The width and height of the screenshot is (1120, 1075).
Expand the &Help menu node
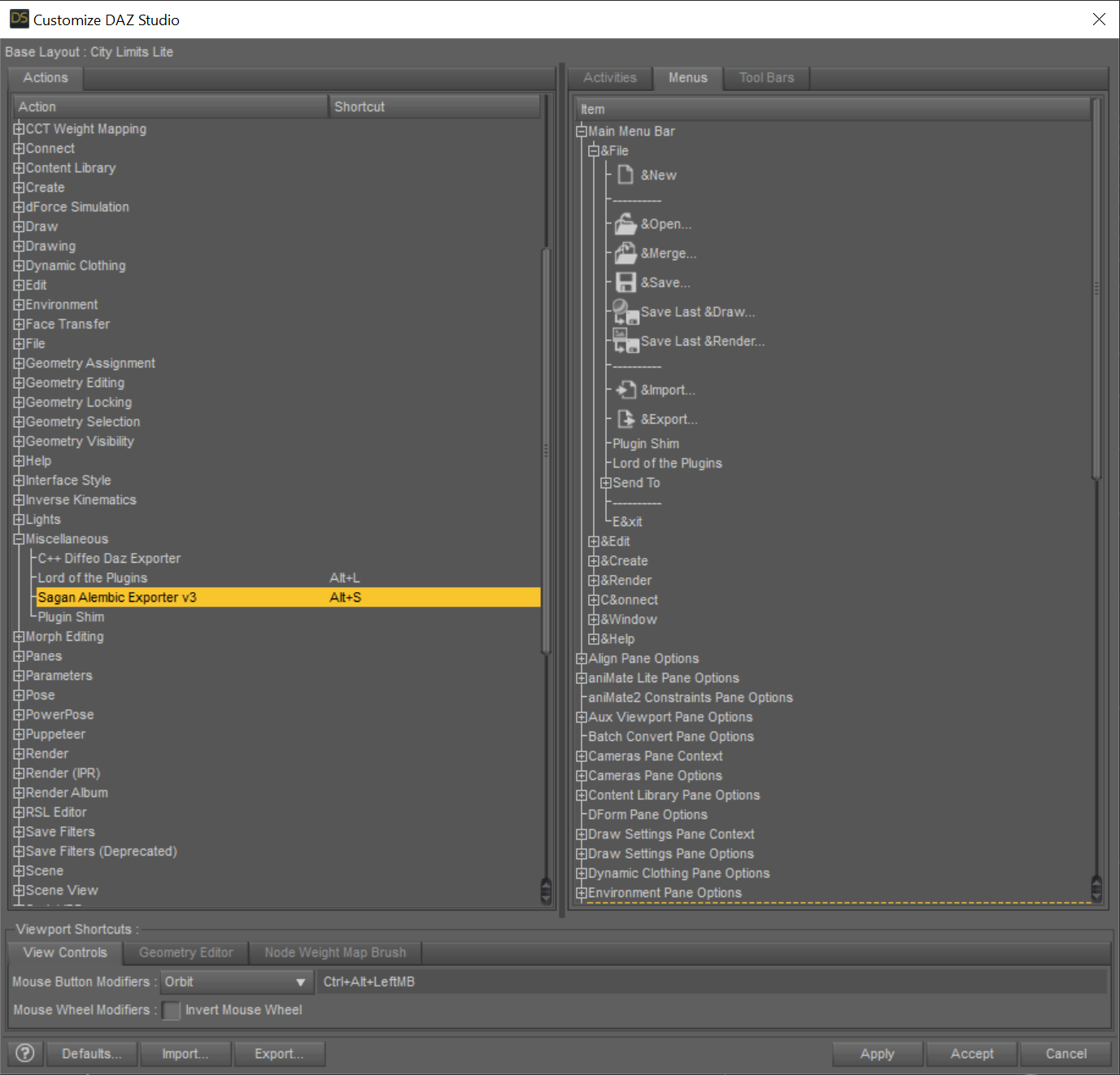594,638
